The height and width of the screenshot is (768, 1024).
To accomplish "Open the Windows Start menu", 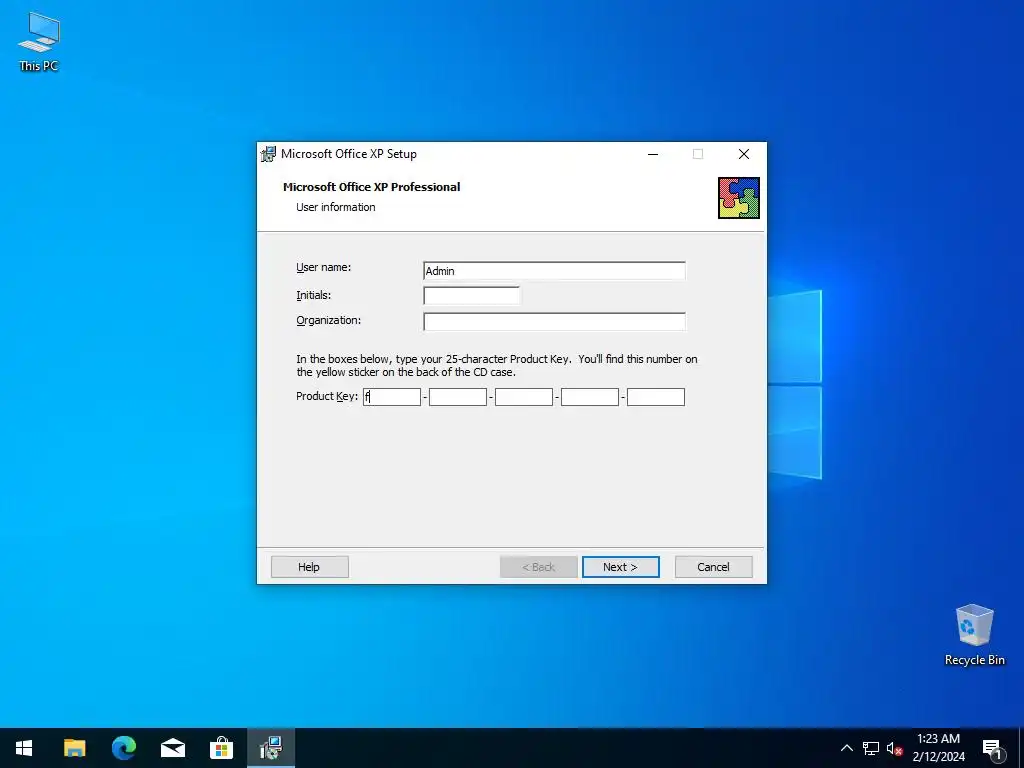I will (24, 748).
